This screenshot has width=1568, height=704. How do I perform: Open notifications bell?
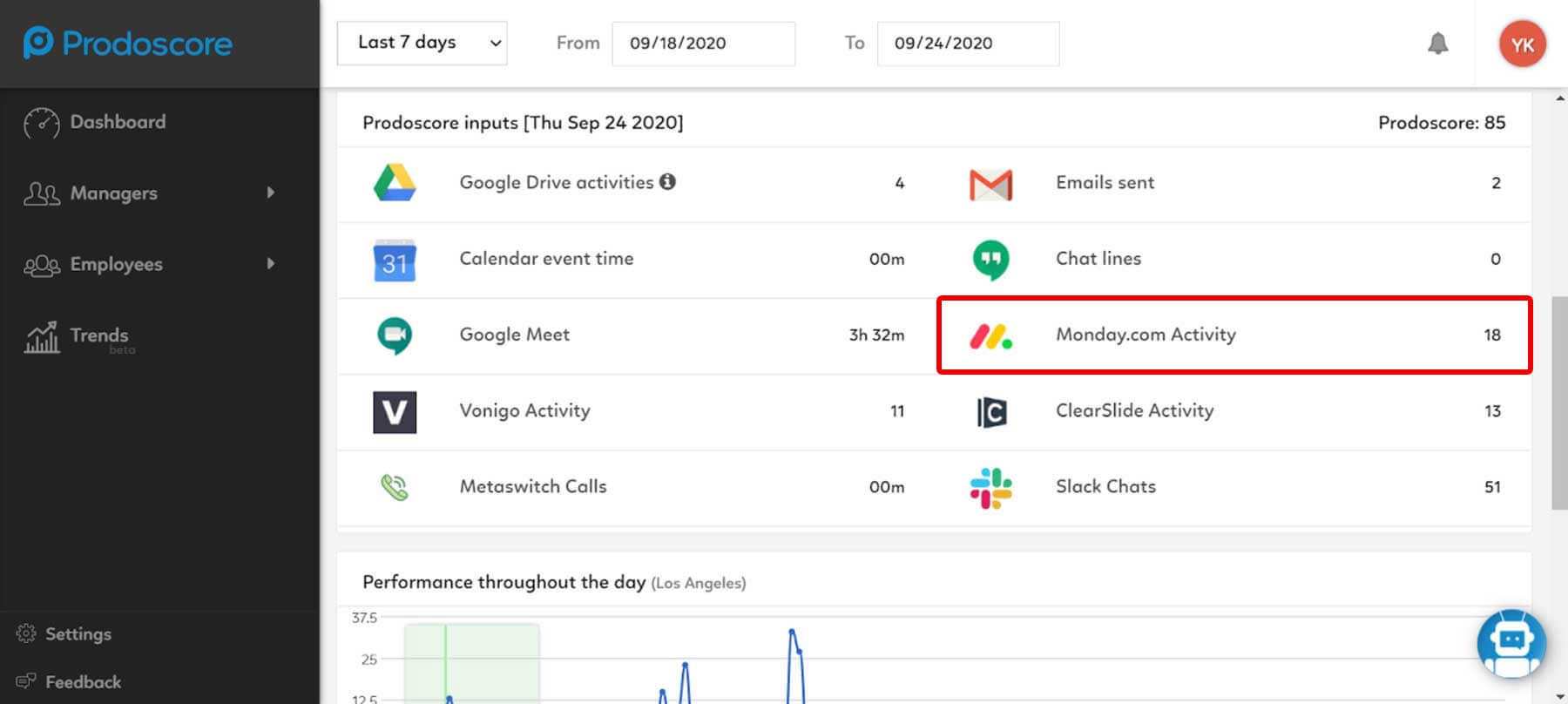1438,43
